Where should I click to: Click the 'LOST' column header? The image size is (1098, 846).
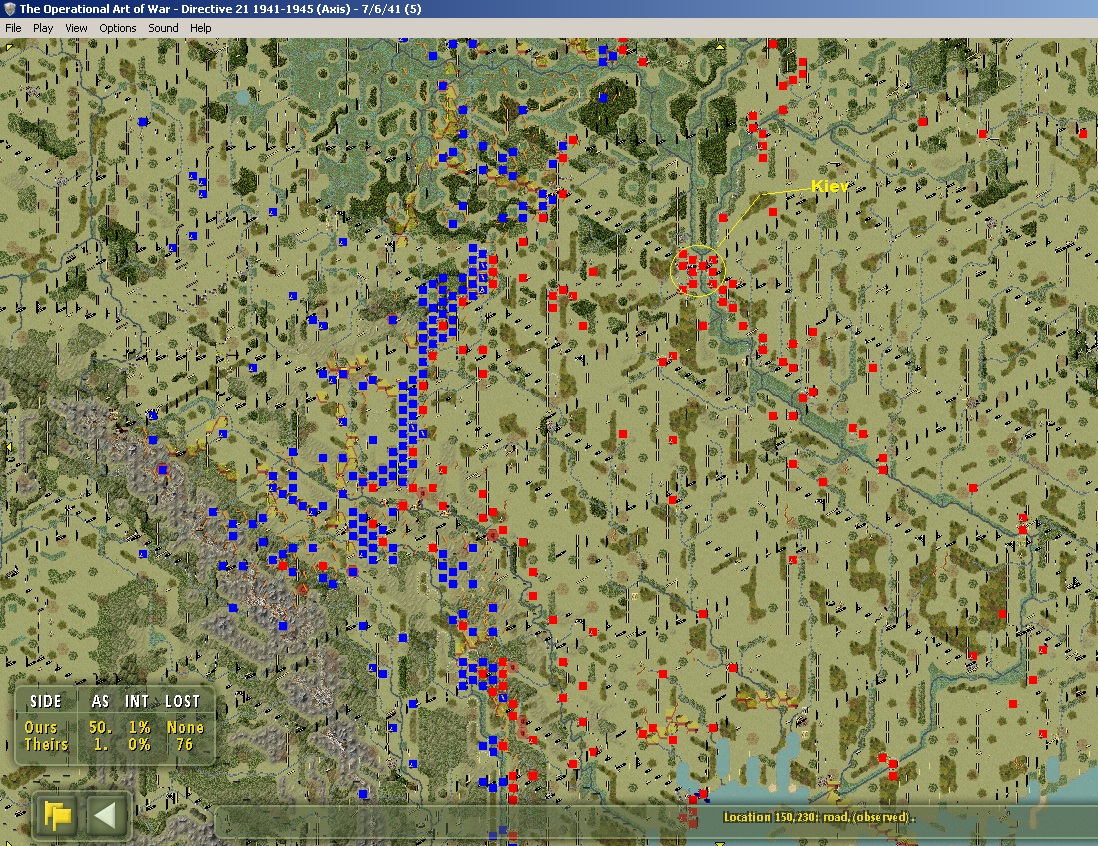click(183, 701)
